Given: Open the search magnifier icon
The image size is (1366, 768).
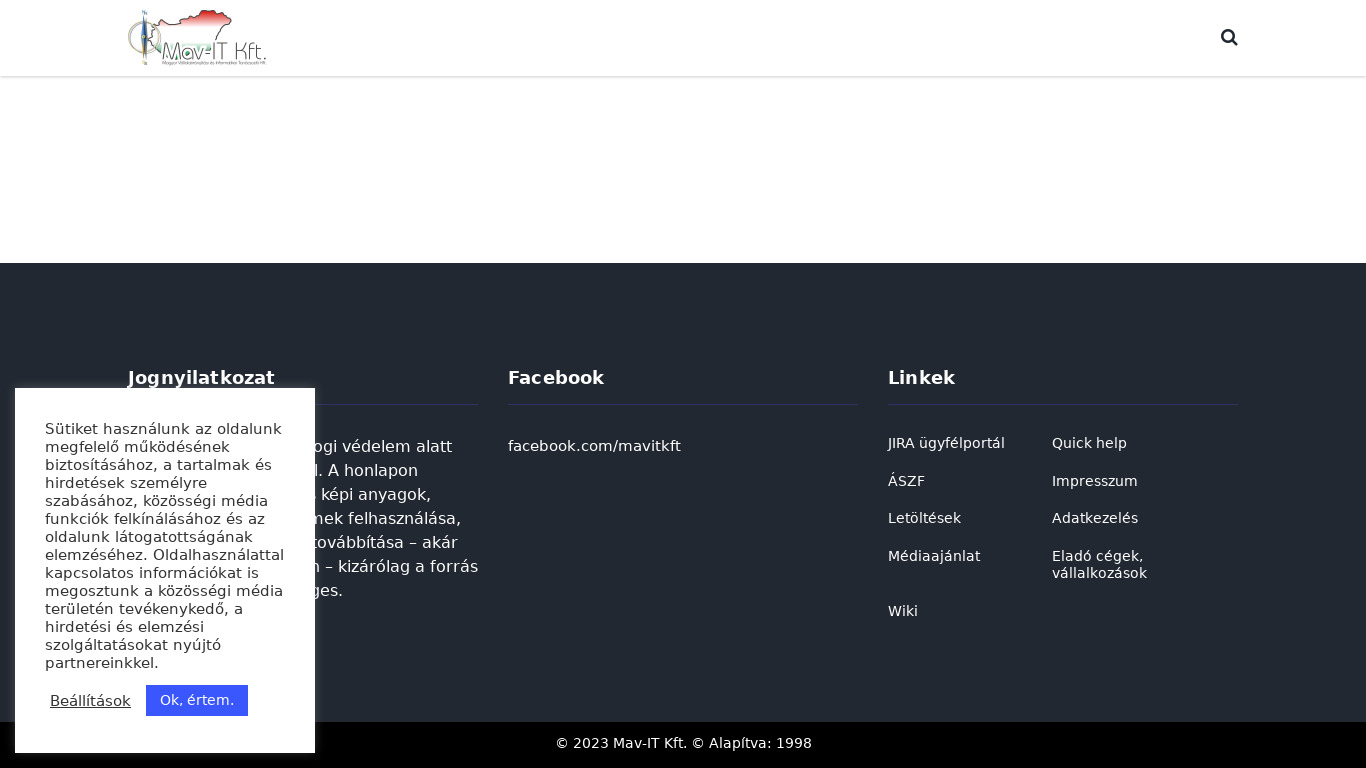Looking at the screenshot, I should tap(1229, 38).
